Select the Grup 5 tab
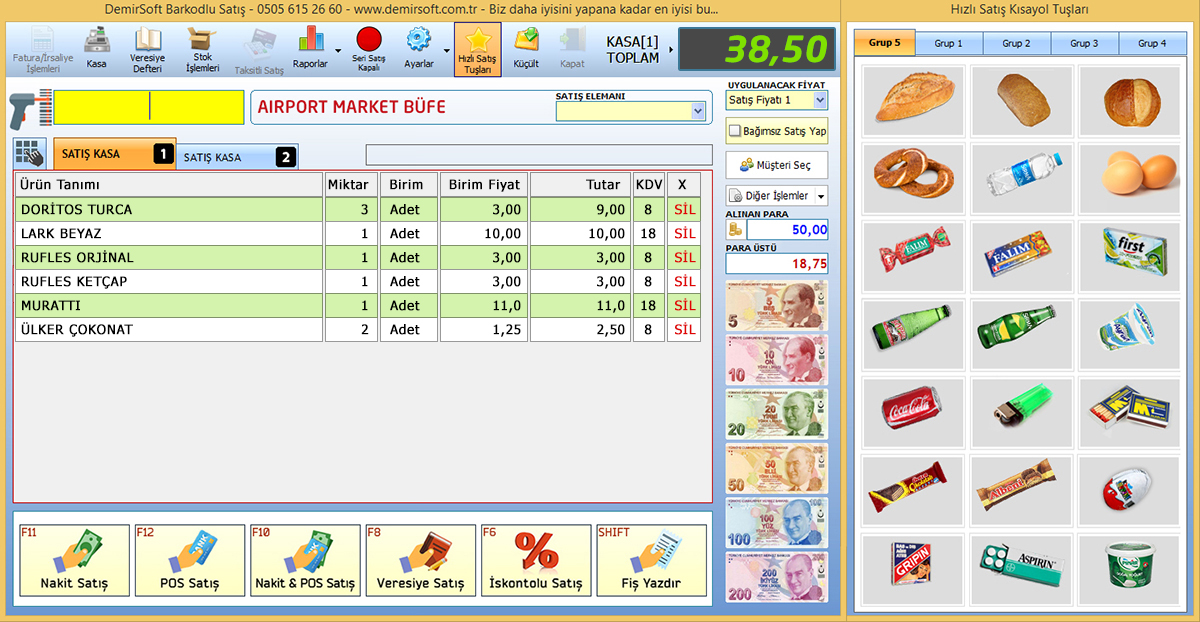Image resolution: width=1200 pixels, height=622 pixels. [x=884, y=43]
